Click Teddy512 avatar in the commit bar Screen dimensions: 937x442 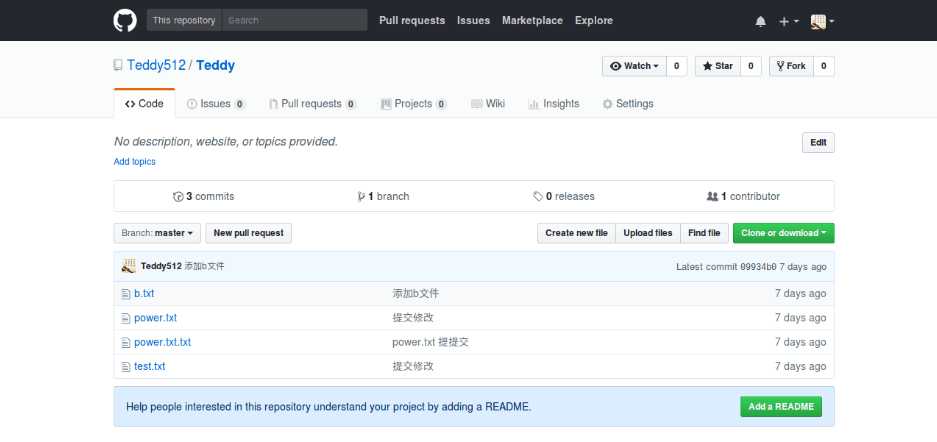(128, 266)
